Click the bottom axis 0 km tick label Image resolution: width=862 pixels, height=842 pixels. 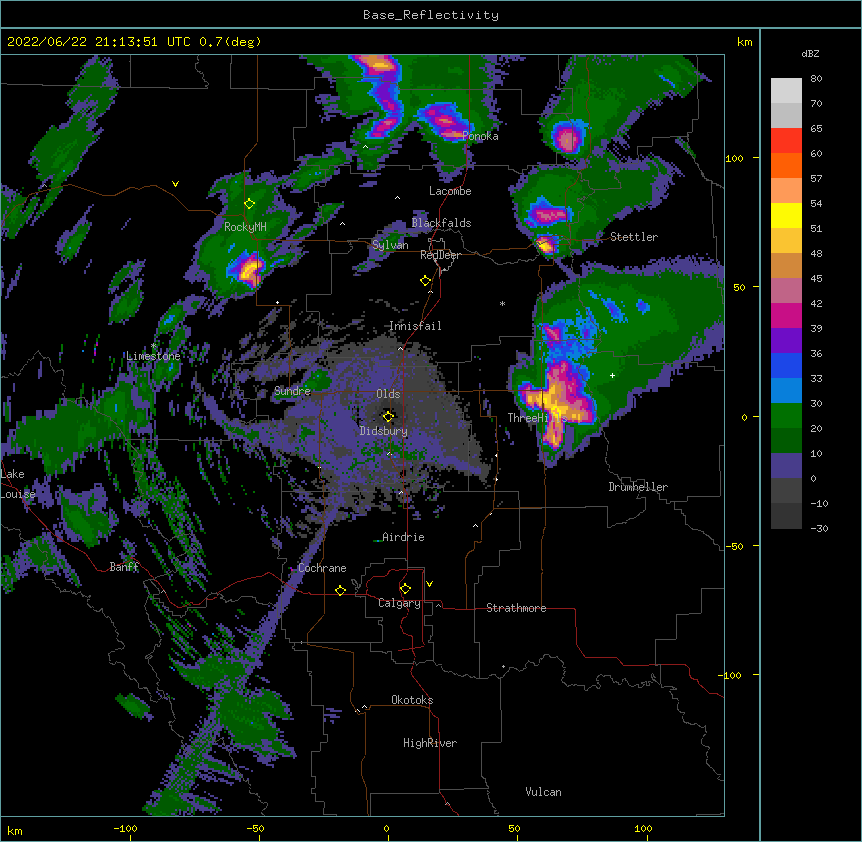click(x=386, y=828)
